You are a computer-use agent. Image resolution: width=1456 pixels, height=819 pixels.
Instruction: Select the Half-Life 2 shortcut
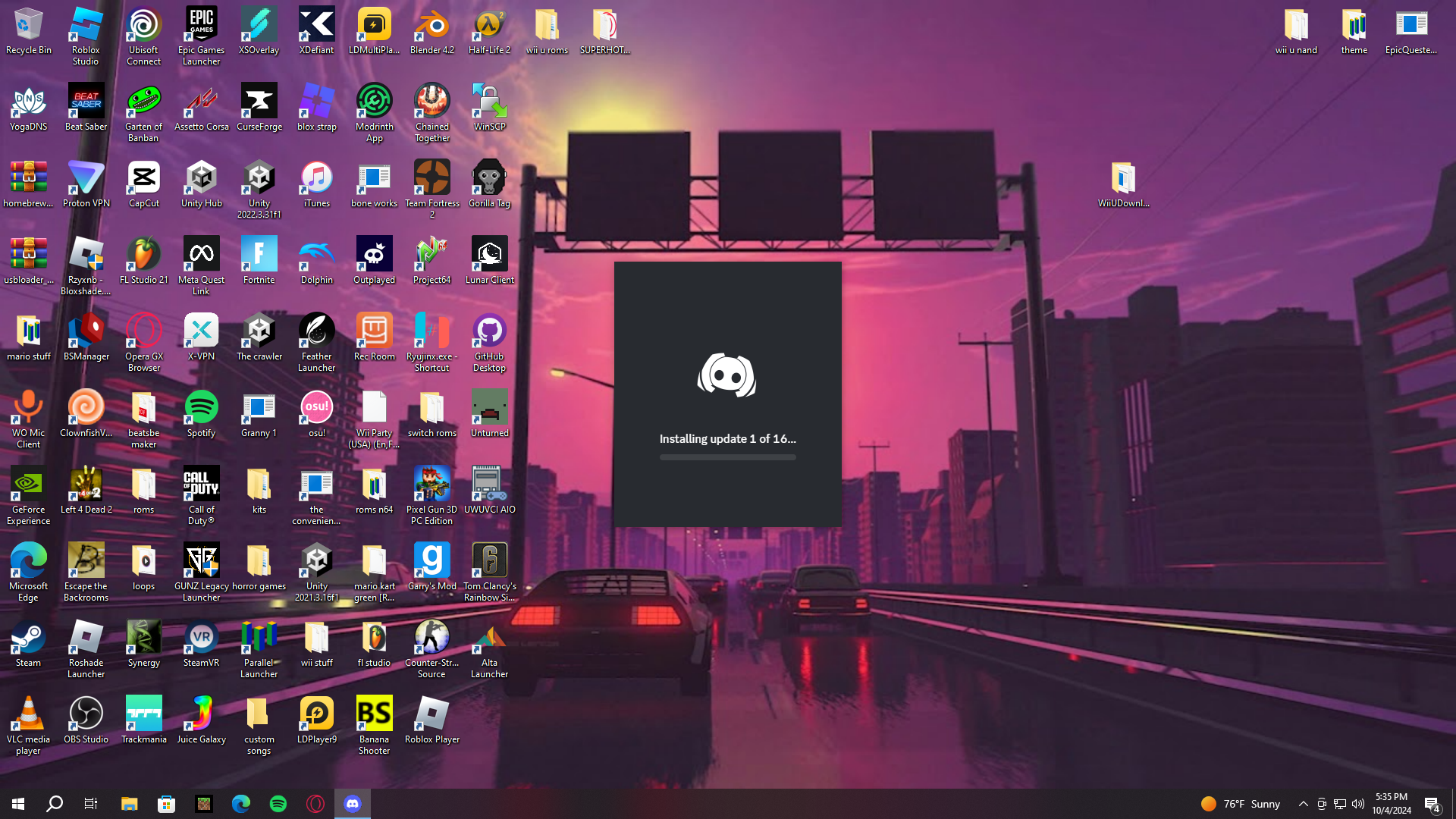coord(489,32)
